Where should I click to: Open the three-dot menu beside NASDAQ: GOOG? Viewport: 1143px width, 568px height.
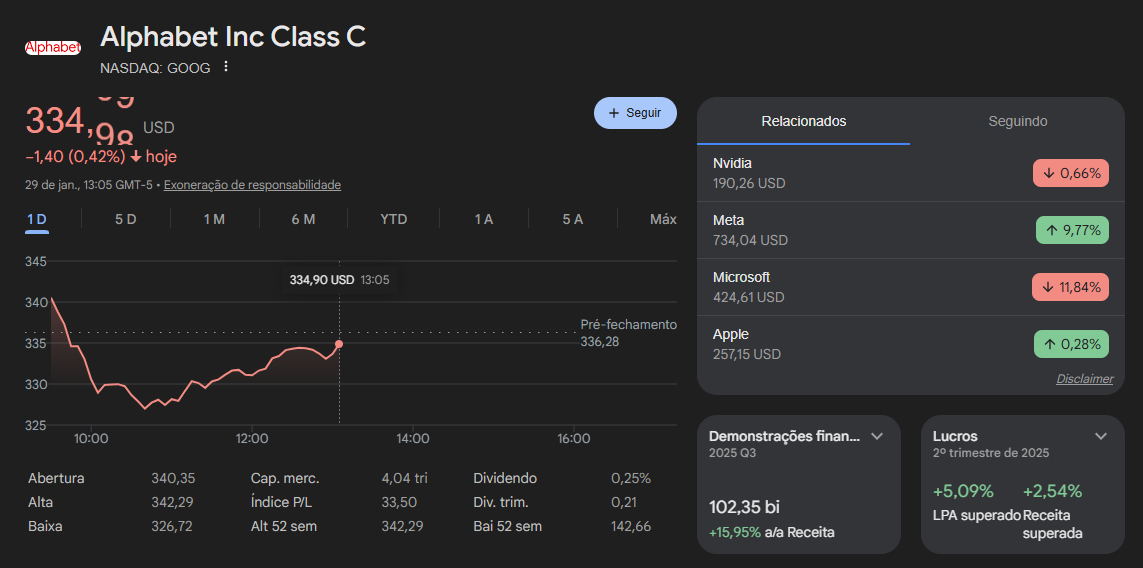tap(226, 67)
